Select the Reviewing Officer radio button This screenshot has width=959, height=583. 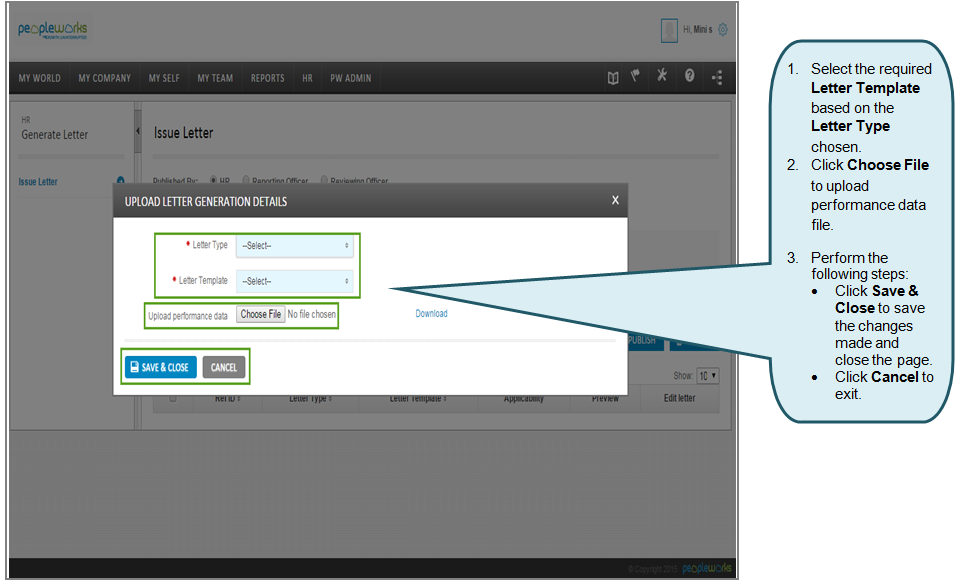pyautogui.click(x=324, y=180)
